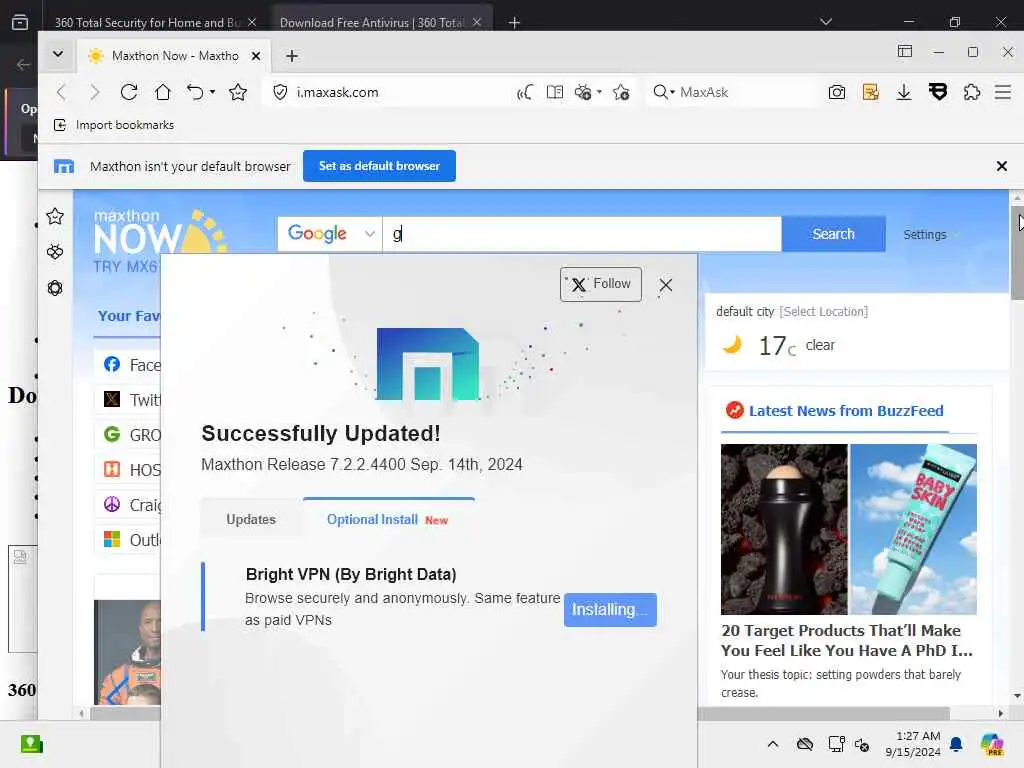Click the sidebar three-ring icon below the star
The width and height of the screenshot is (1024, 768).
click(55, 252)
